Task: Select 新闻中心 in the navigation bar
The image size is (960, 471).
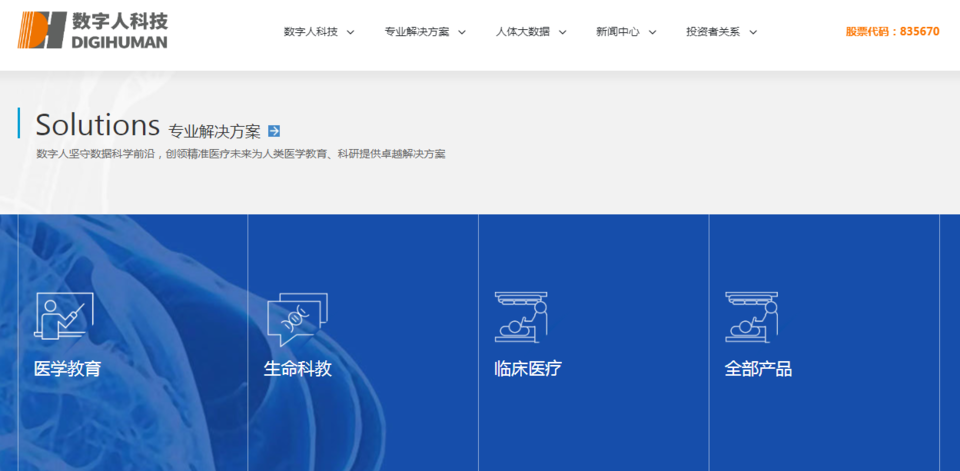Action: click(x=617, y=32)
